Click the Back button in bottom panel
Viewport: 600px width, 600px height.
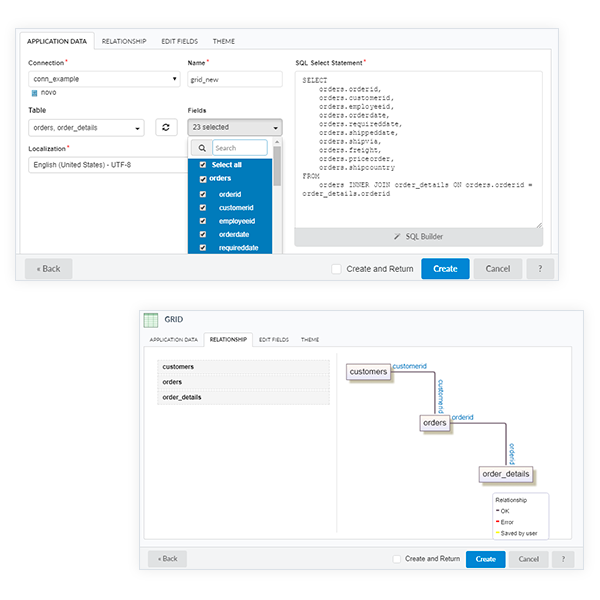(167, 559)
